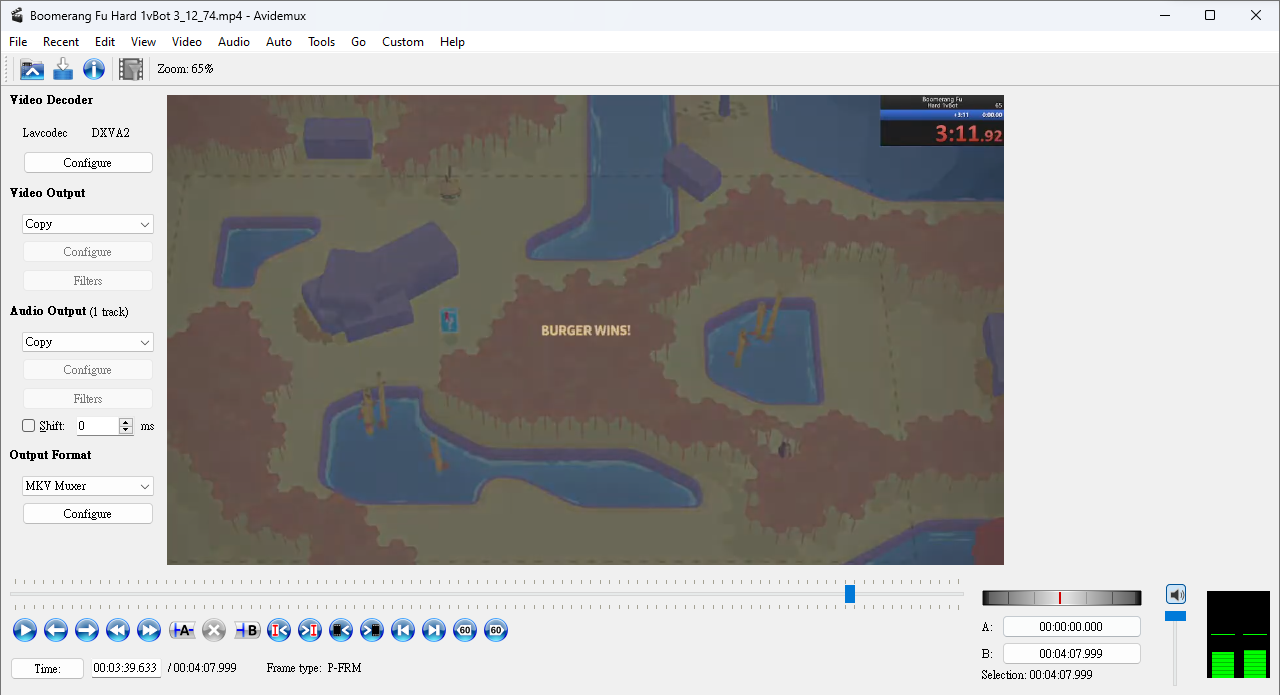The height and width of the screenshot is (695, 1280).
Task: Go to previous frame with left arrow
Action: point(56,630)
